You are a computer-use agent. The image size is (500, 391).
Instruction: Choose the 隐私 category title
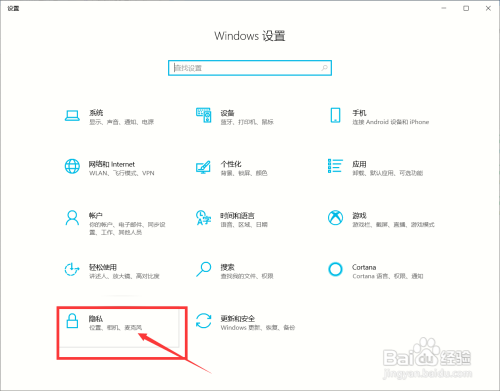click(x=96, y=318)
